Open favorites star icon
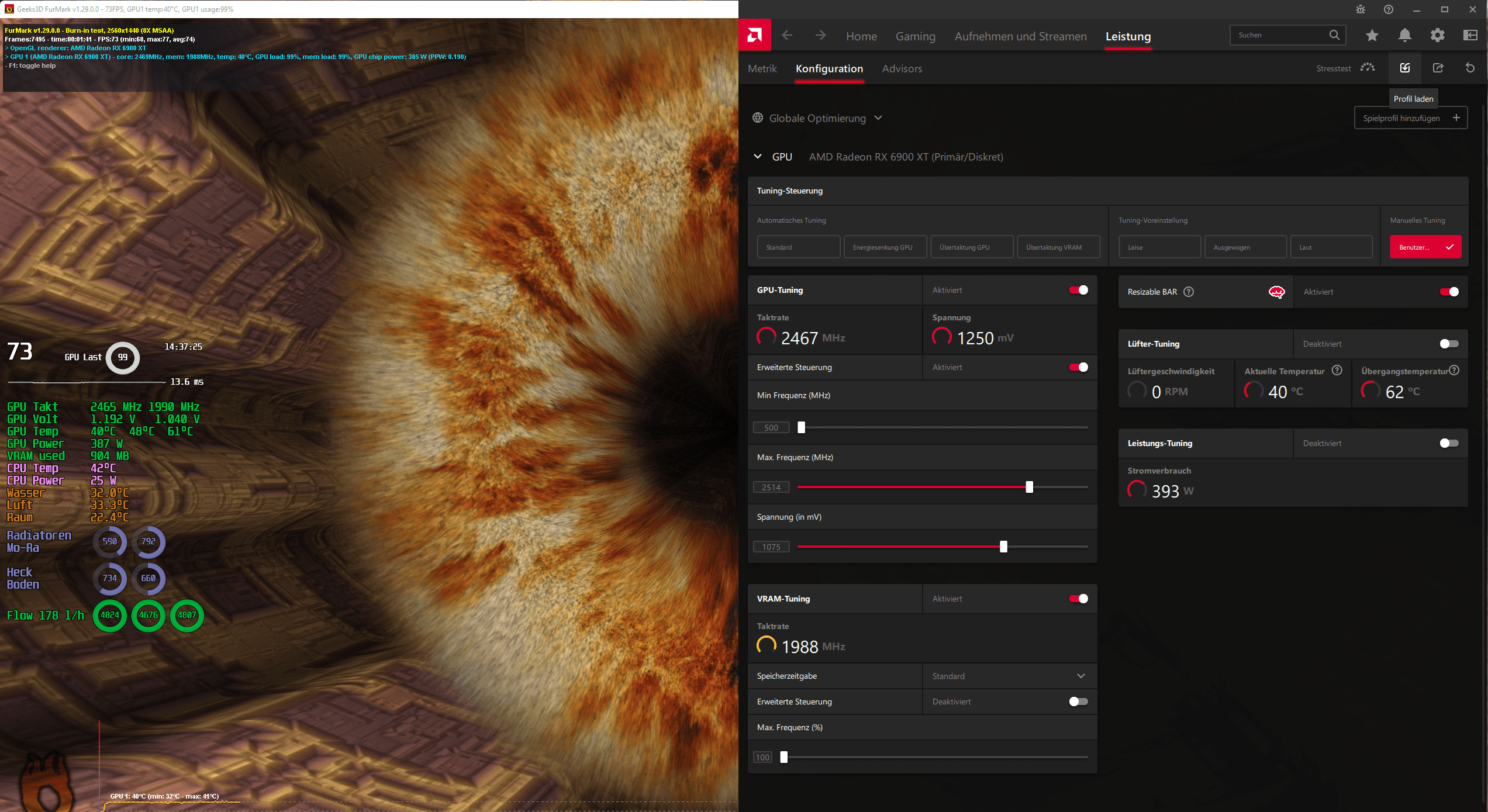Viewport: 1488px width, 812px height. pyautogui.click(x=1372, y=36)
